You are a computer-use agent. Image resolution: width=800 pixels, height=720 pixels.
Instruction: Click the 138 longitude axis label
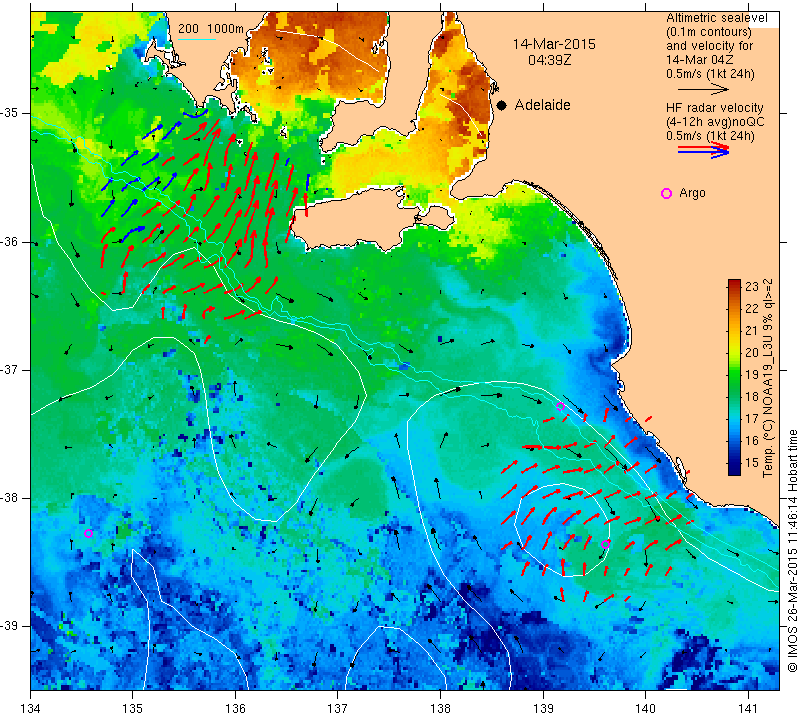(440, 708)
